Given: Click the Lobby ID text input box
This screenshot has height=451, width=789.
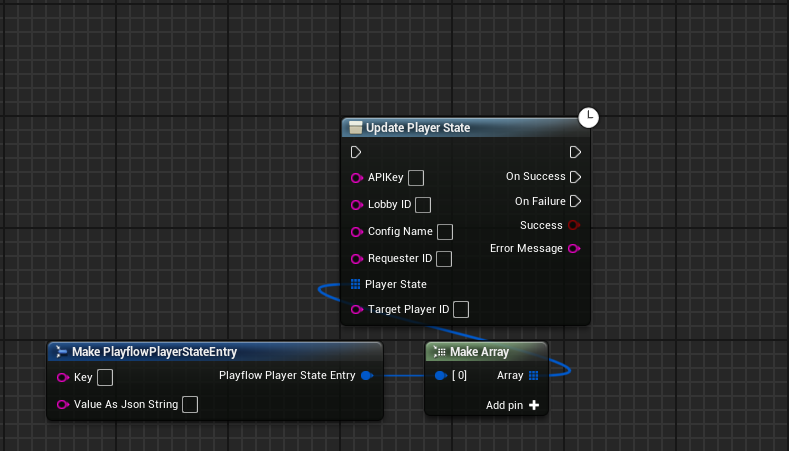Looking at the screenshot, I should point(423,205).
